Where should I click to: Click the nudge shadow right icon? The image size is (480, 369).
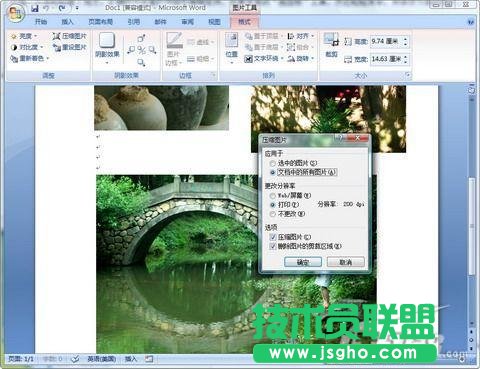152,50
